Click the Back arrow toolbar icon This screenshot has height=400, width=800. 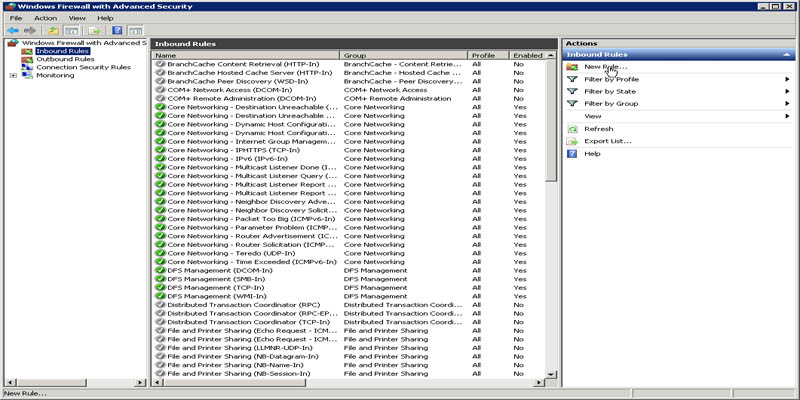pos(13,31)
